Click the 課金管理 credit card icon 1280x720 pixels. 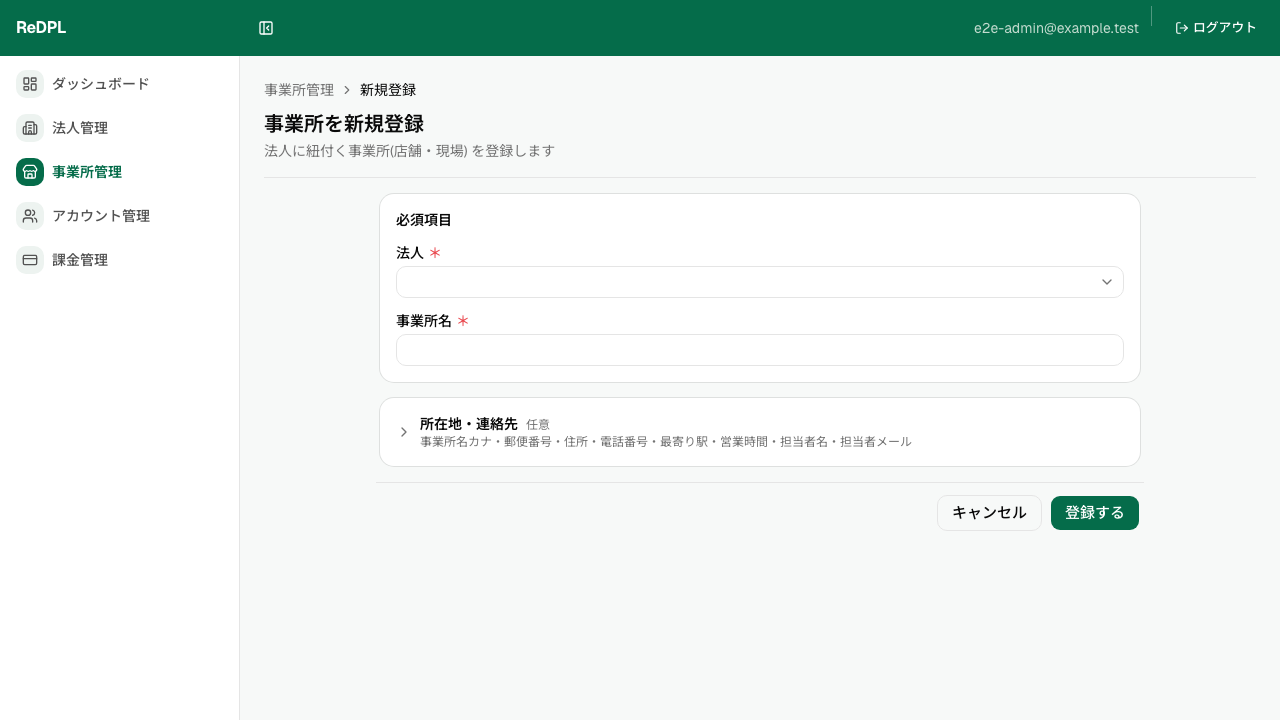tap(30, 260)
